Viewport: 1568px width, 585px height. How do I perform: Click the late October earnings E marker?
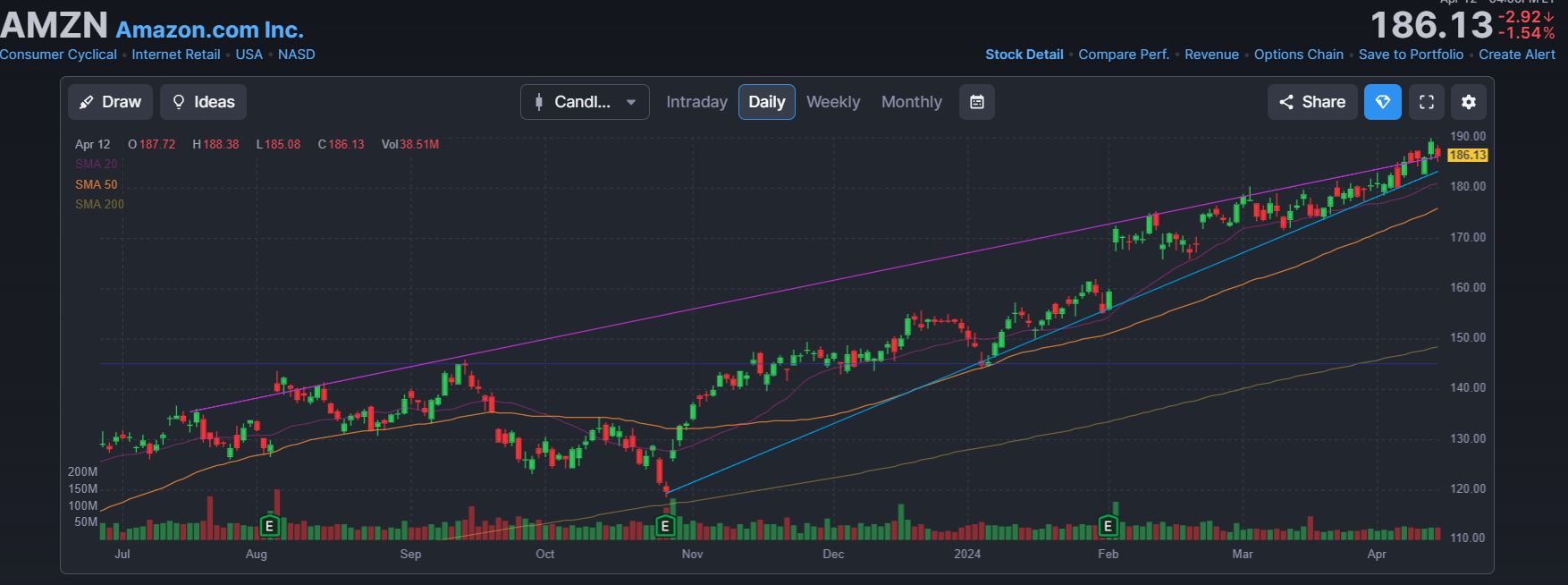click(664, 526)
